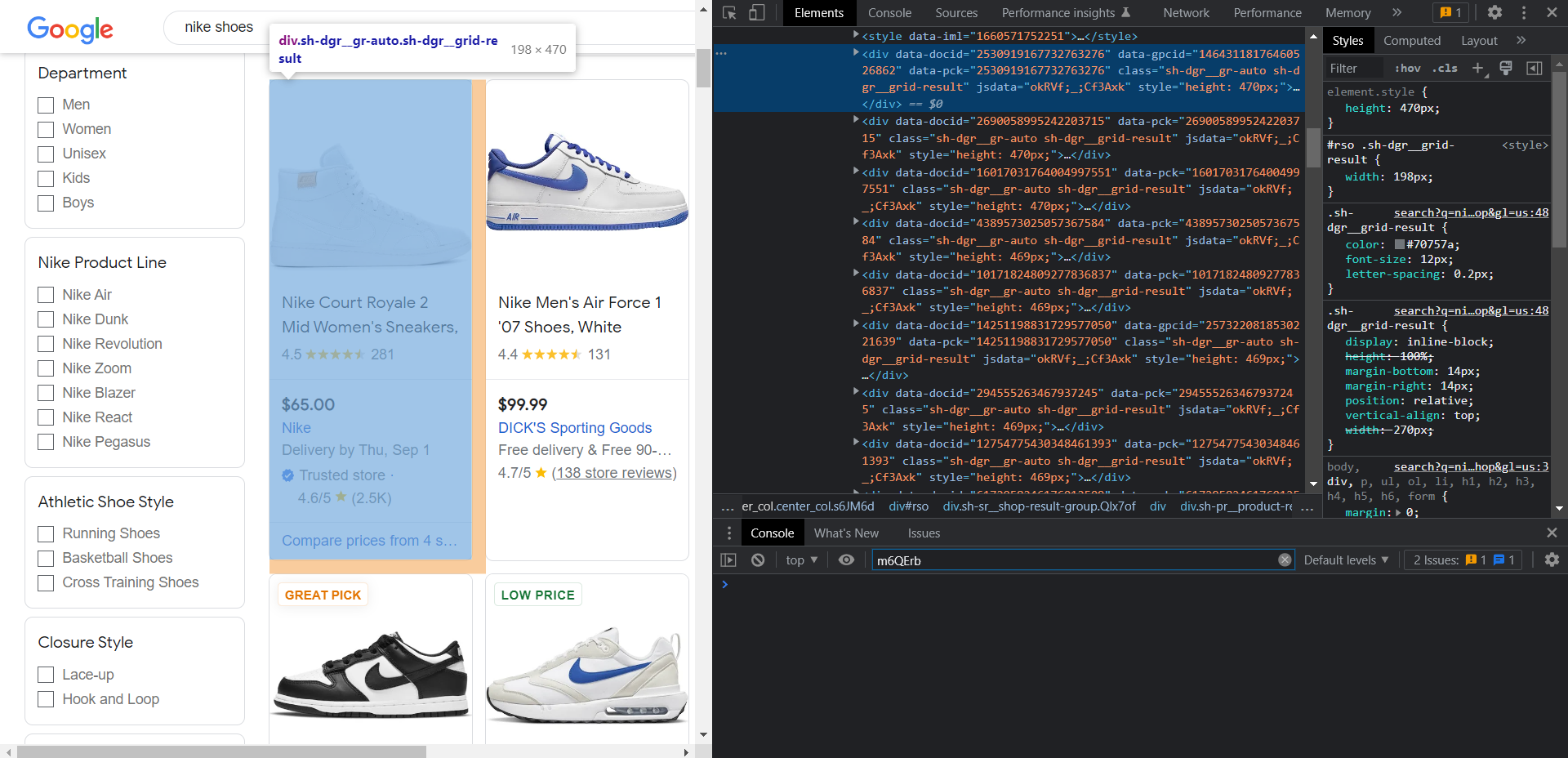Click the breadcrumb right ellipsis
The image size is (1568, 758).
(x=1307, y=506)
